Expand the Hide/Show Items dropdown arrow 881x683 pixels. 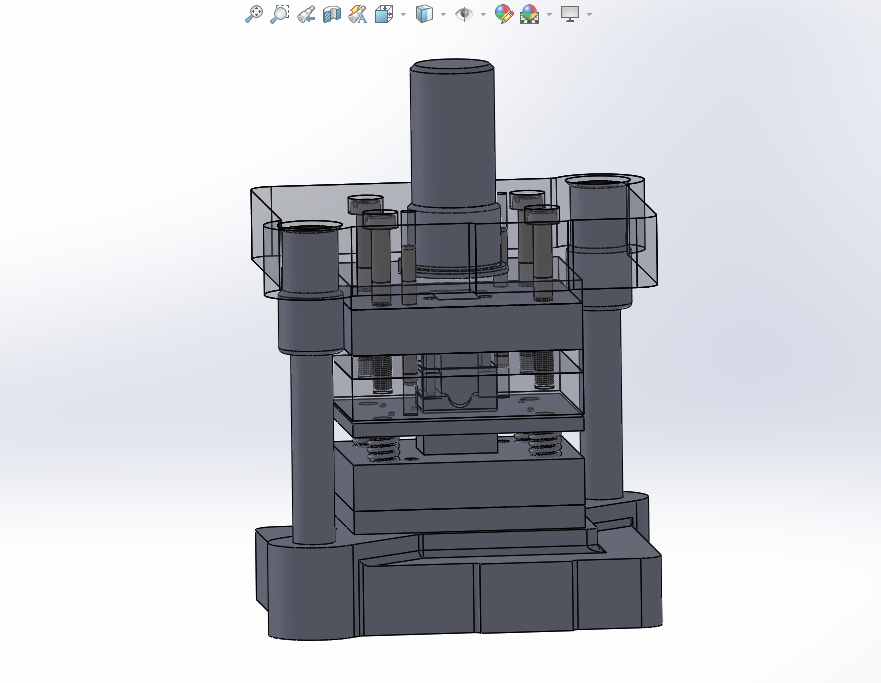[483, 14]
